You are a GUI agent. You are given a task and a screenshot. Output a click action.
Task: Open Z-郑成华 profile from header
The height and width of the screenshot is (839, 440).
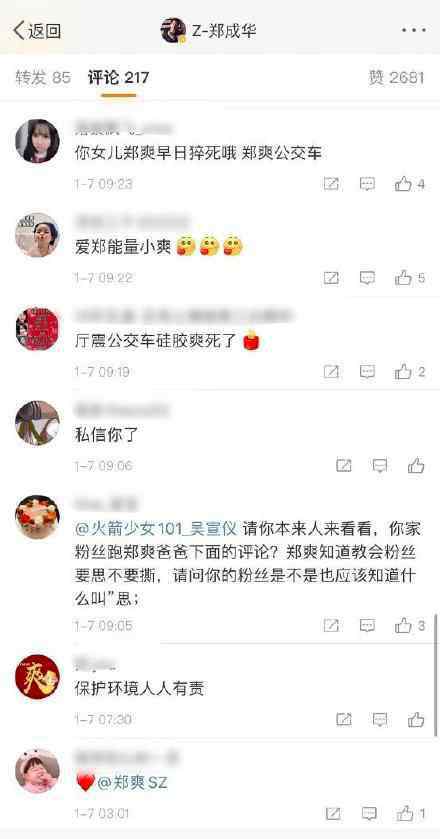pos(209,30)
